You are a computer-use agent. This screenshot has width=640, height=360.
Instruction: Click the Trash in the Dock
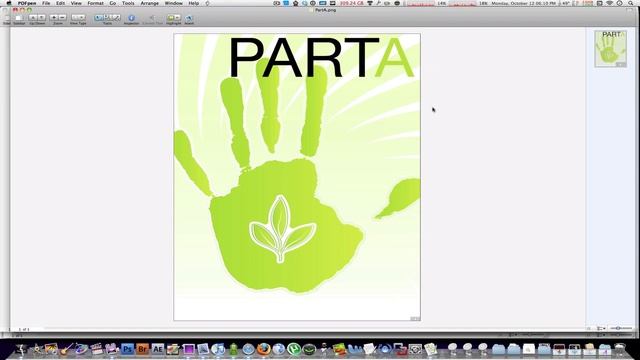[x=620, y=349]
